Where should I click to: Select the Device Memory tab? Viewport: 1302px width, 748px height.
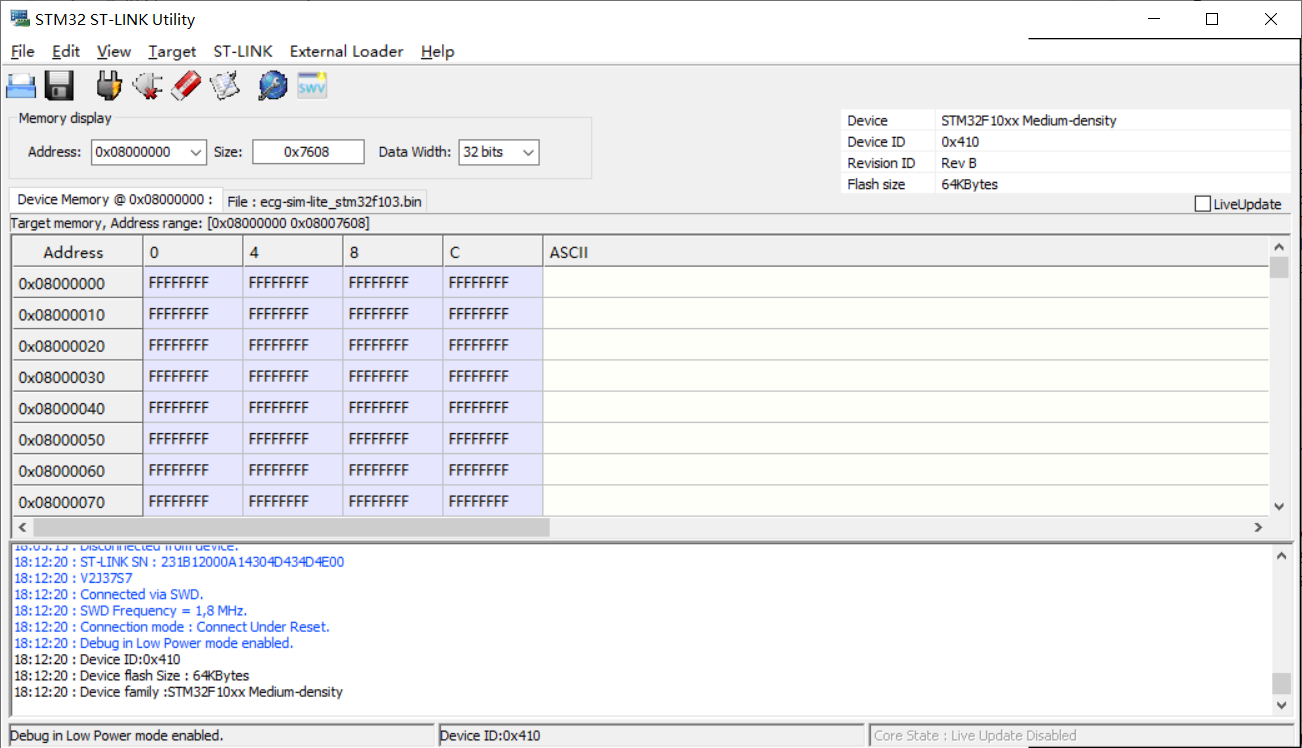point(114,200)
